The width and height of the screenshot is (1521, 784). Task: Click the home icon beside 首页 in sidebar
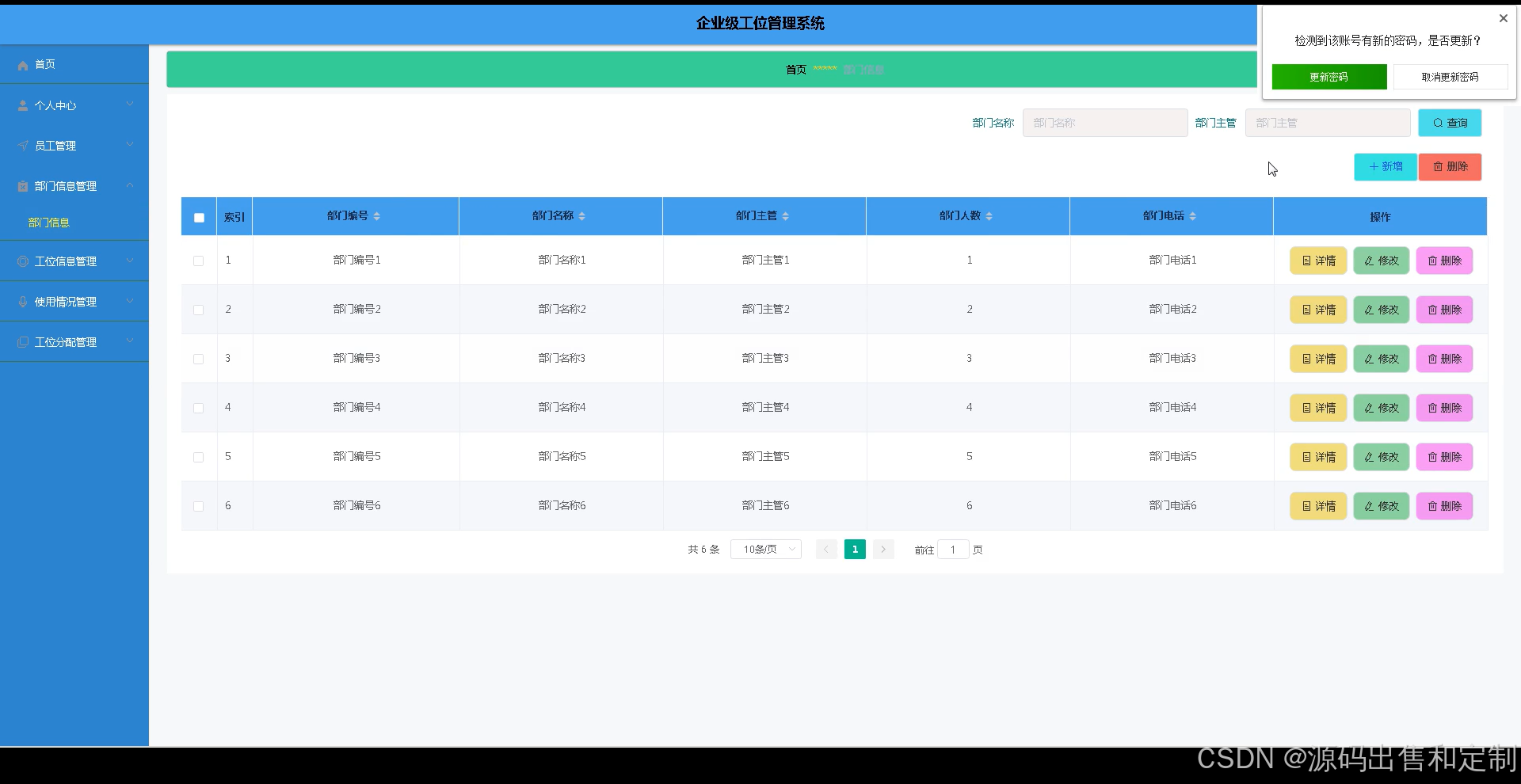tap(23, 65)
